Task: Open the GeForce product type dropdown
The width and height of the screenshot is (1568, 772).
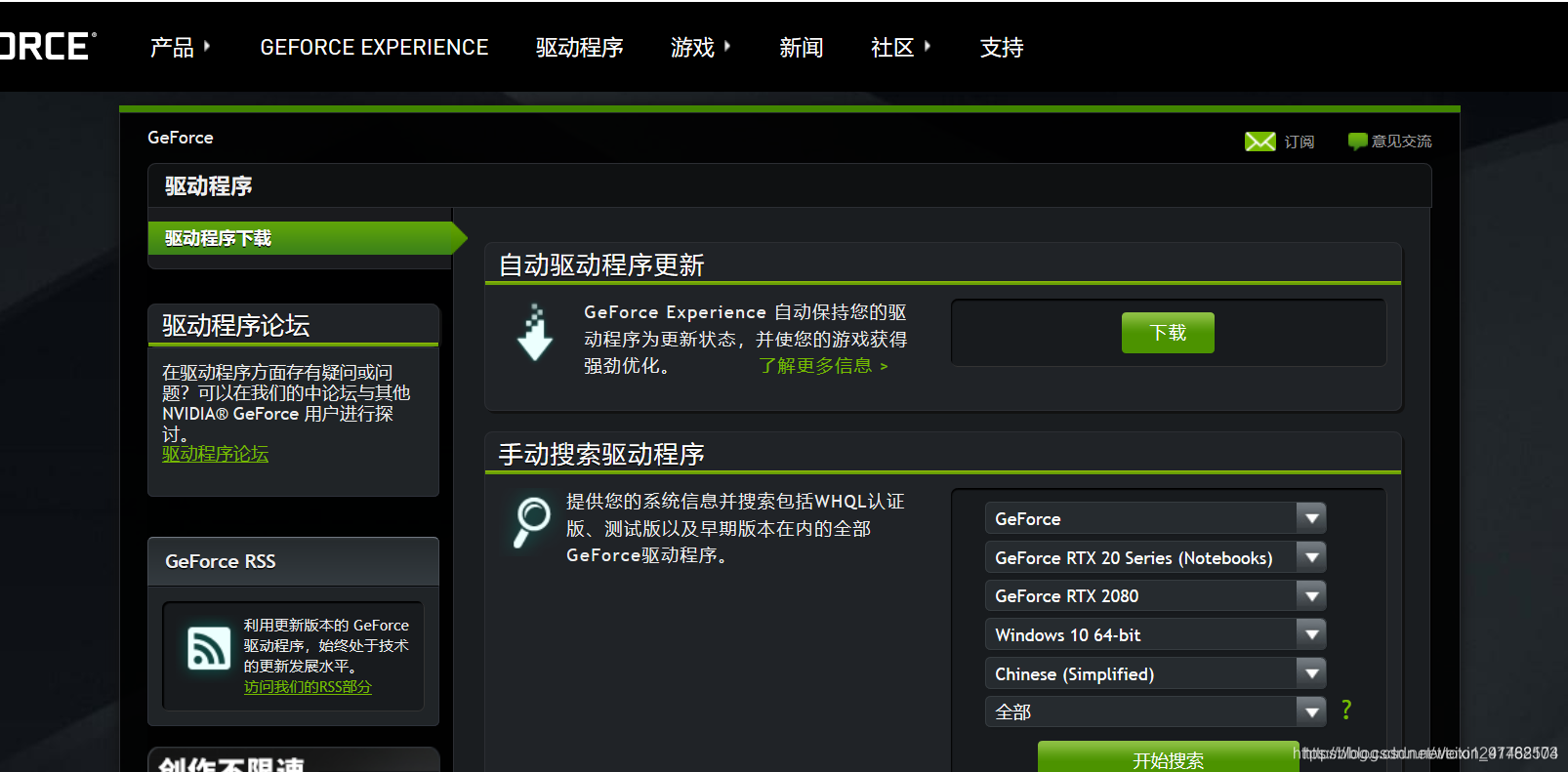Action: coord(1155,518)
